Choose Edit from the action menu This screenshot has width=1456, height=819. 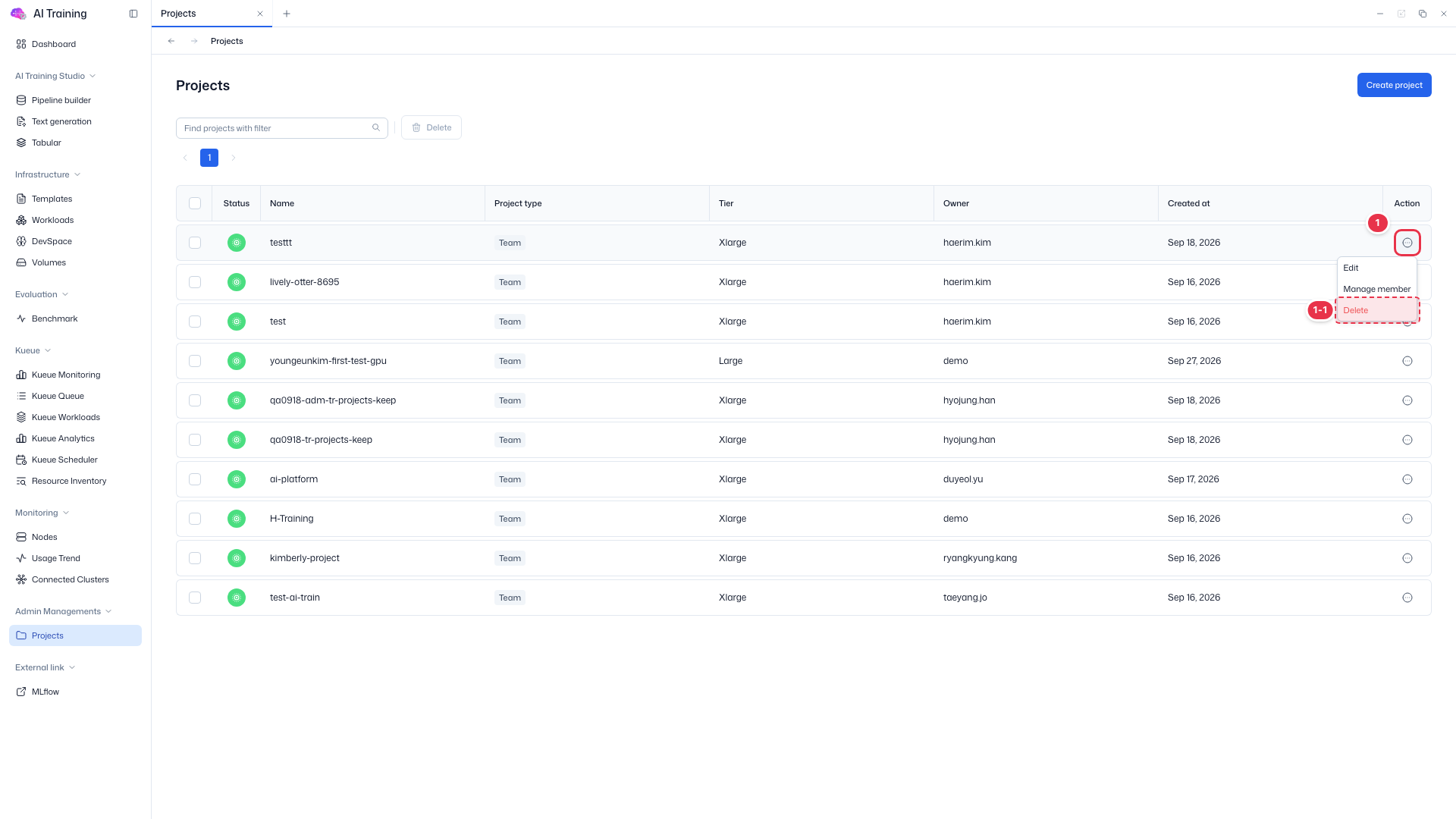pyautogui.click(x=1376, y=268)
